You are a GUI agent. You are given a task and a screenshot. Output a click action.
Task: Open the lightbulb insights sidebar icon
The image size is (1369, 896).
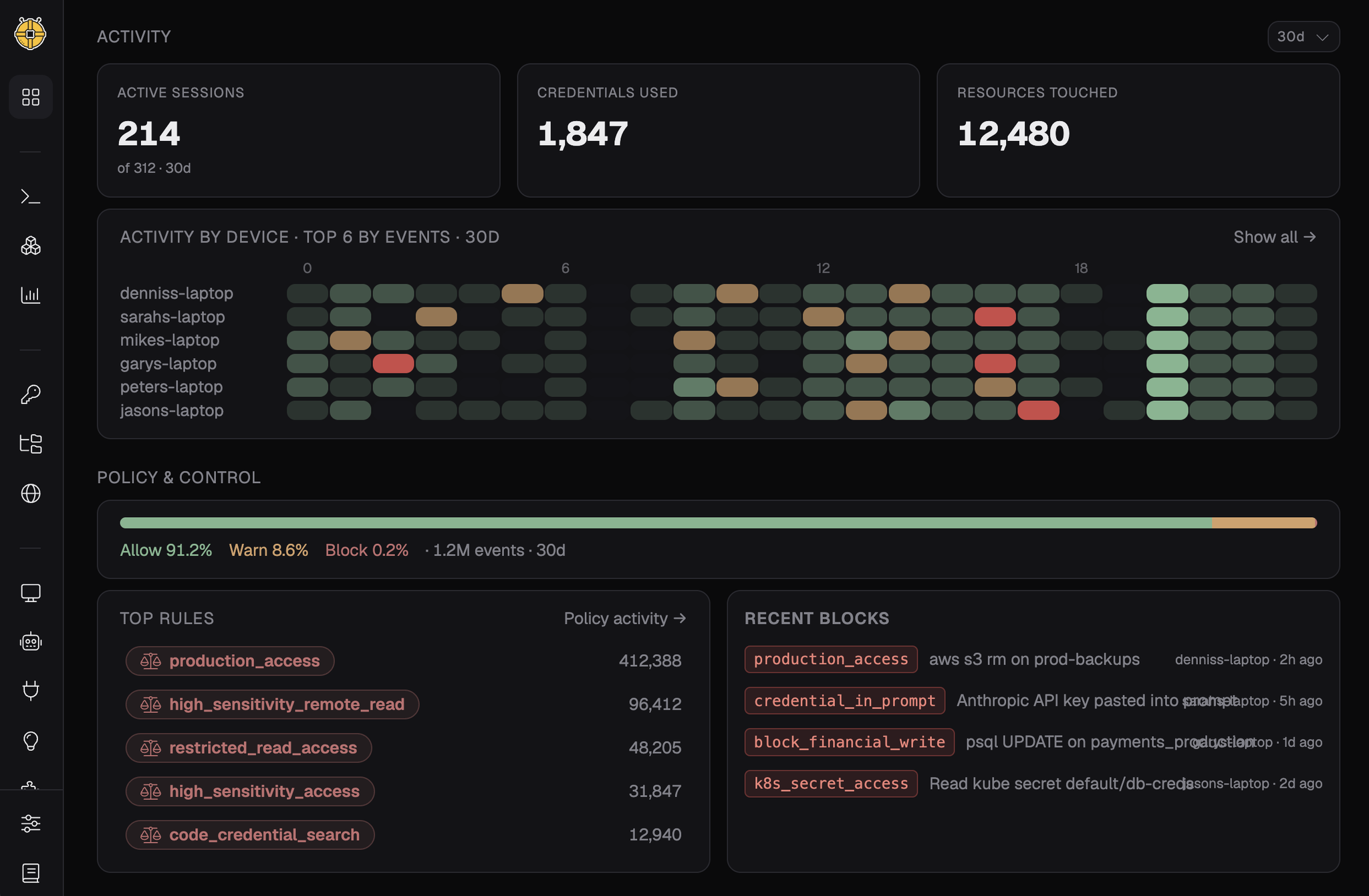pos(31,740)
